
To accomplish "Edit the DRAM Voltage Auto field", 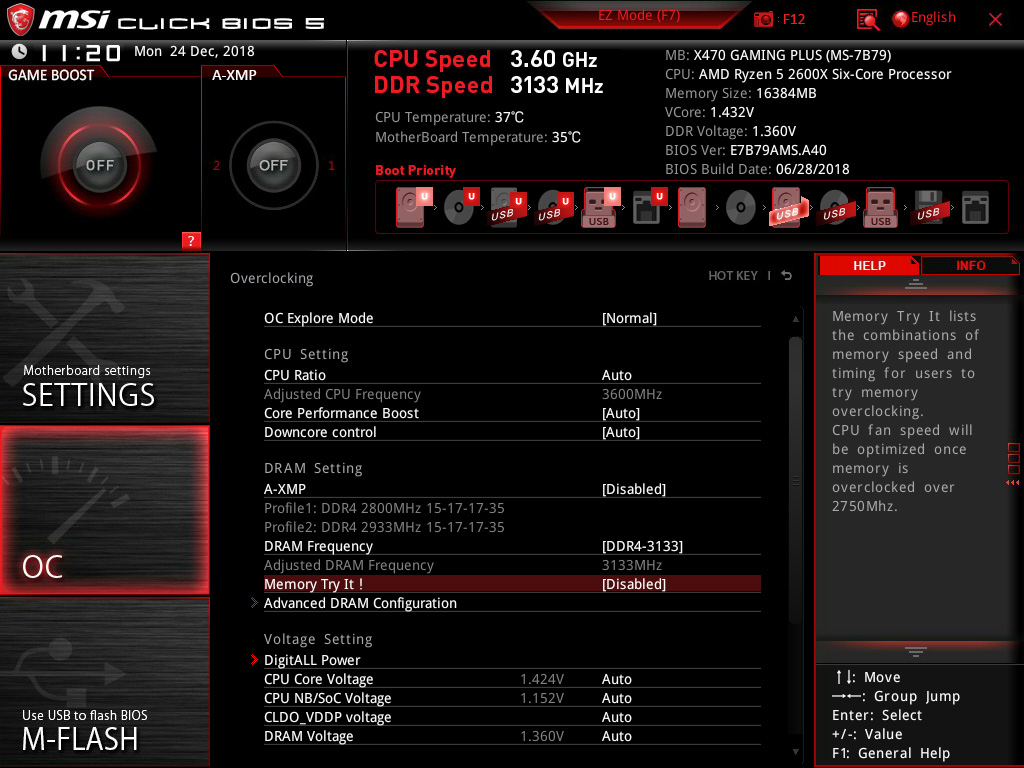I will [x=616, y=736].
